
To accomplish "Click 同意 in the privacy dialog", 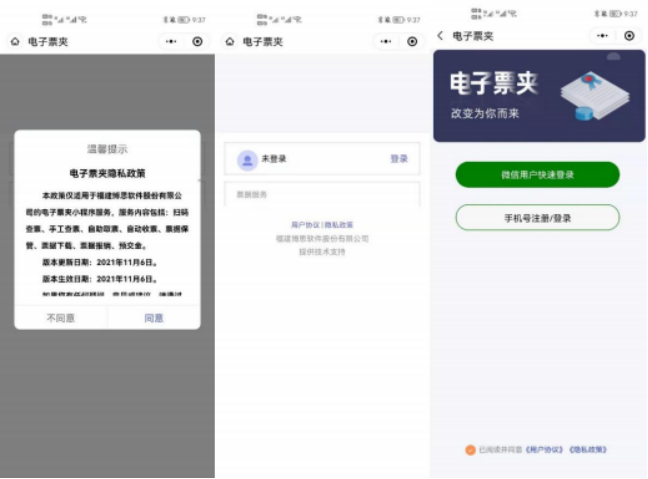I will point(153,318).
